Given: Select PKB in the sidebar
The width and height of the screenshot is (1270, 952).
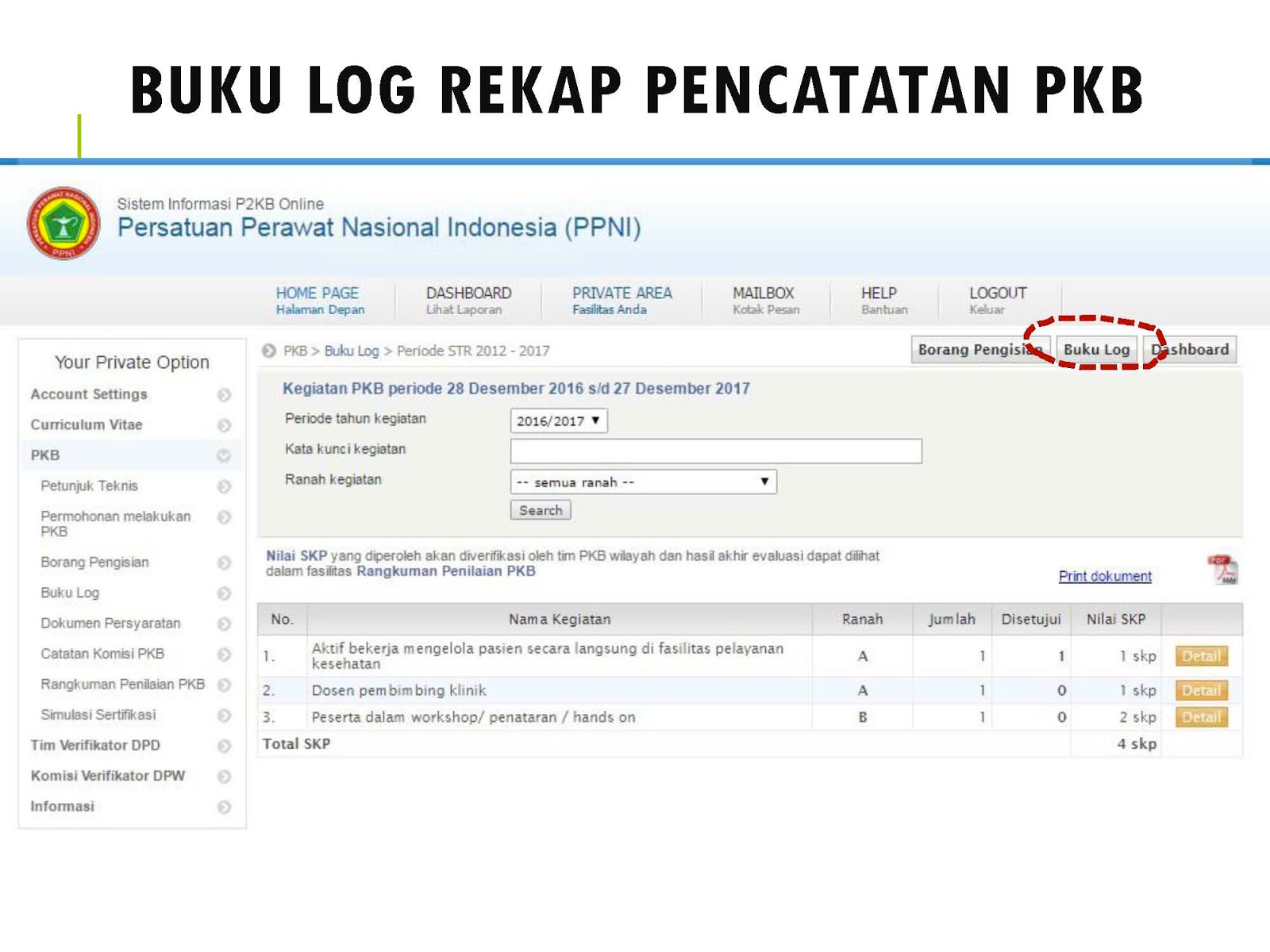Looking at the screenshot, I should (45, 455).
